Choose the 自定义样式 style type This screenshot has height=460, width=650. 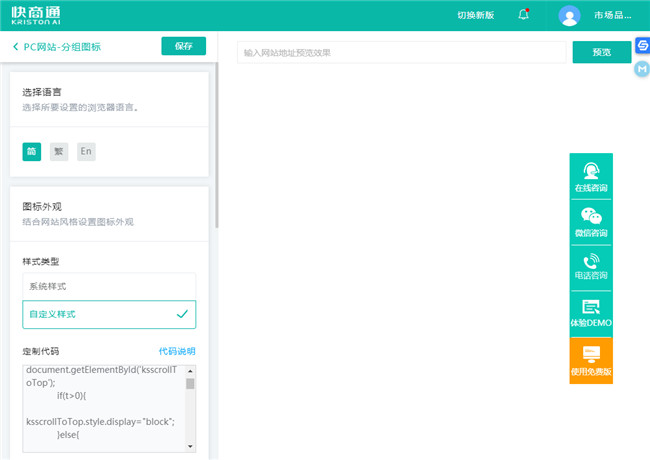[109, 314]
